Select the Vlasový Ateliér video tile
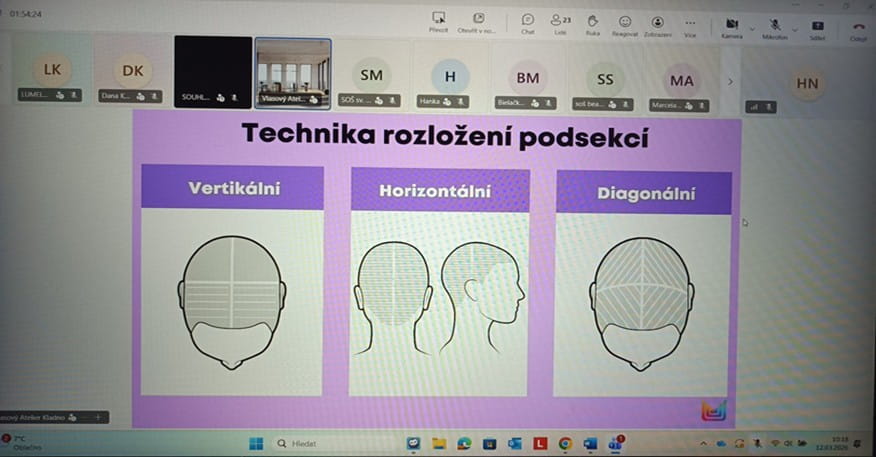The height and width of the screenshot is (457, 876). [292, 72]
